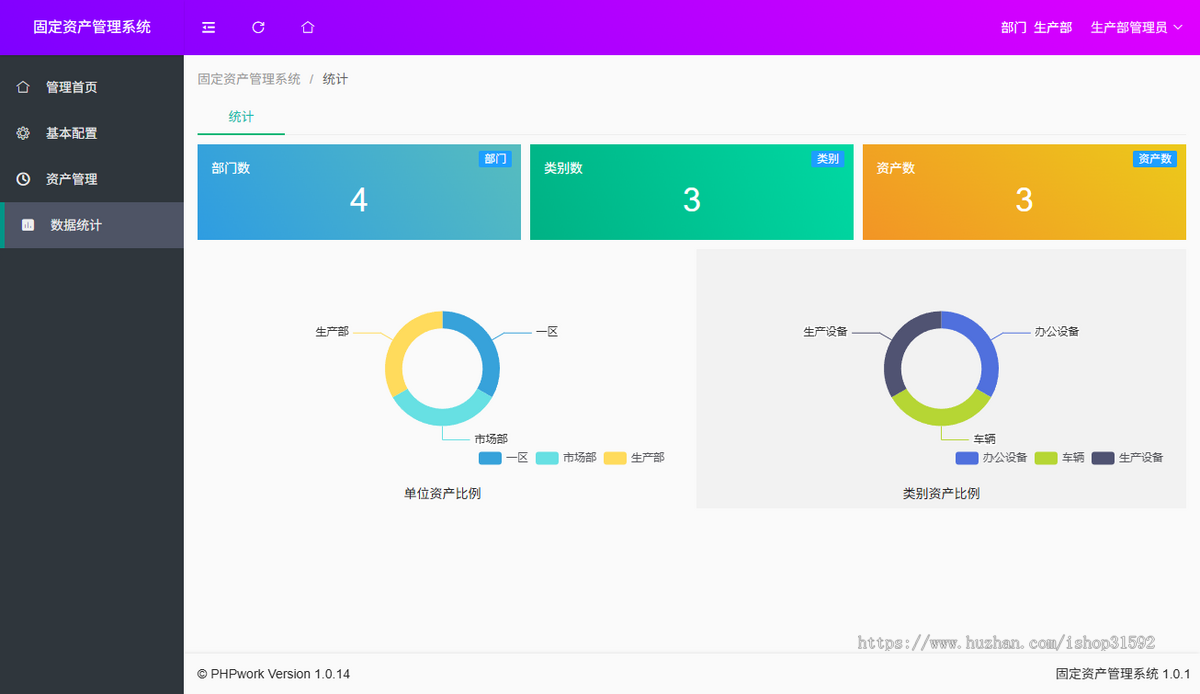Image resolution: width=1200 pixels, height=694 pixels.
Task: Click the 部门 badge on the blue card
Action: pos(495,158)
